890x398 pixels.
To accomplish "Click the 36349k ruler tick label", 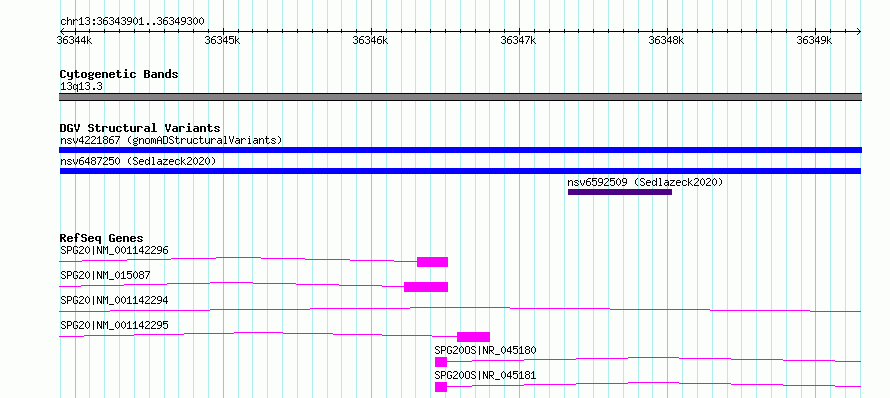I will [x=815, y=40].
